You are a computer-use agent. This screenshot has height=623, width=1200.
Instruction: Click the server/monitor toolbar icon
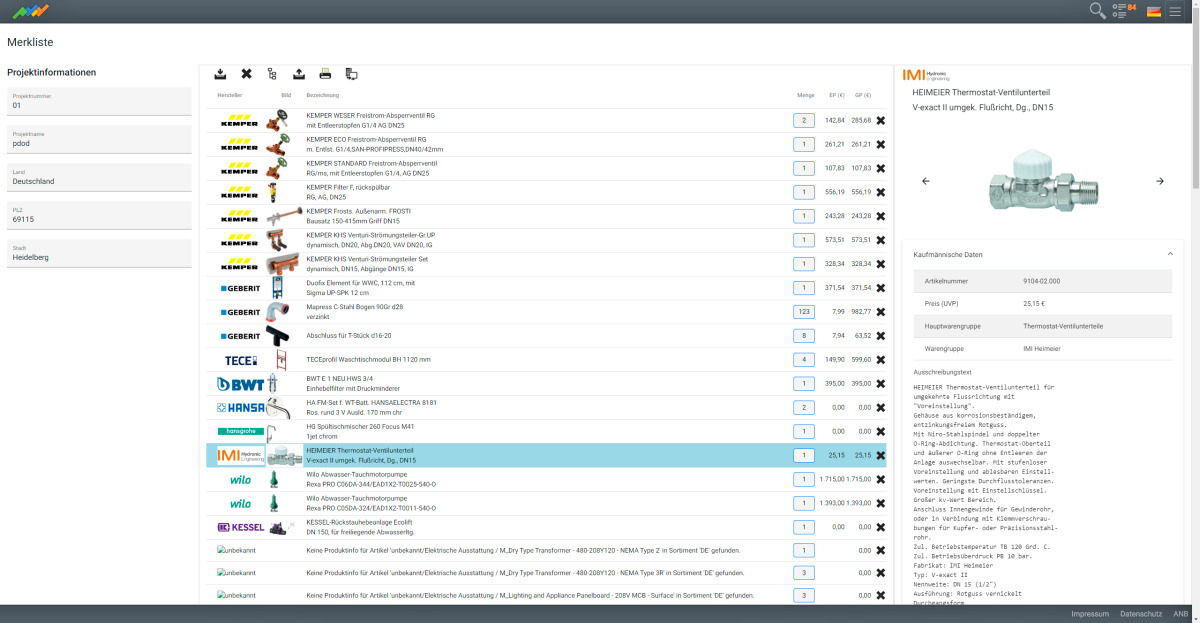point(351,74)
